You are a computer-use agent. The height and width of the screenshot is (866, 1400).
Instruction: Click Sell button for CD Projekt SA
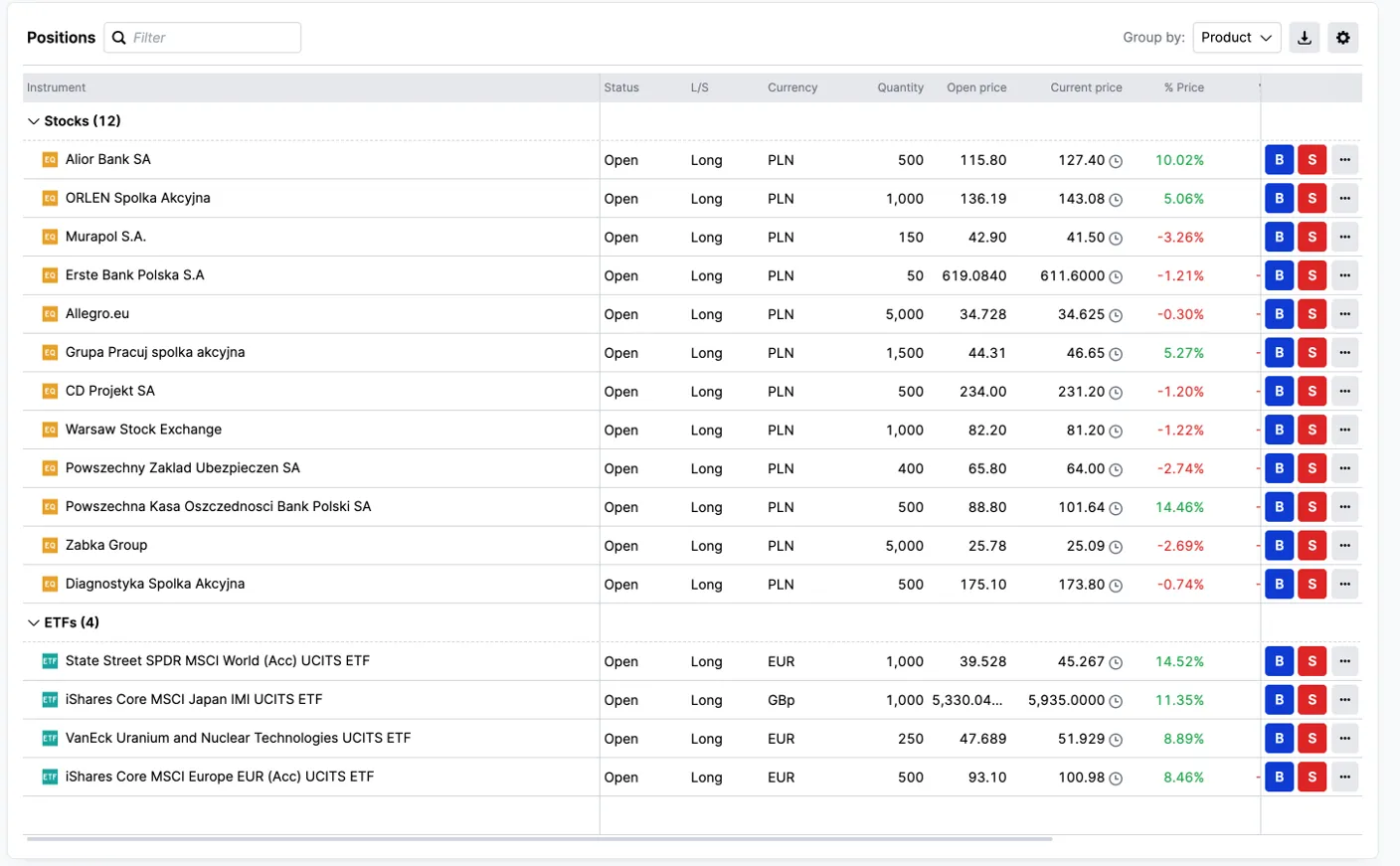[1312, 391]
